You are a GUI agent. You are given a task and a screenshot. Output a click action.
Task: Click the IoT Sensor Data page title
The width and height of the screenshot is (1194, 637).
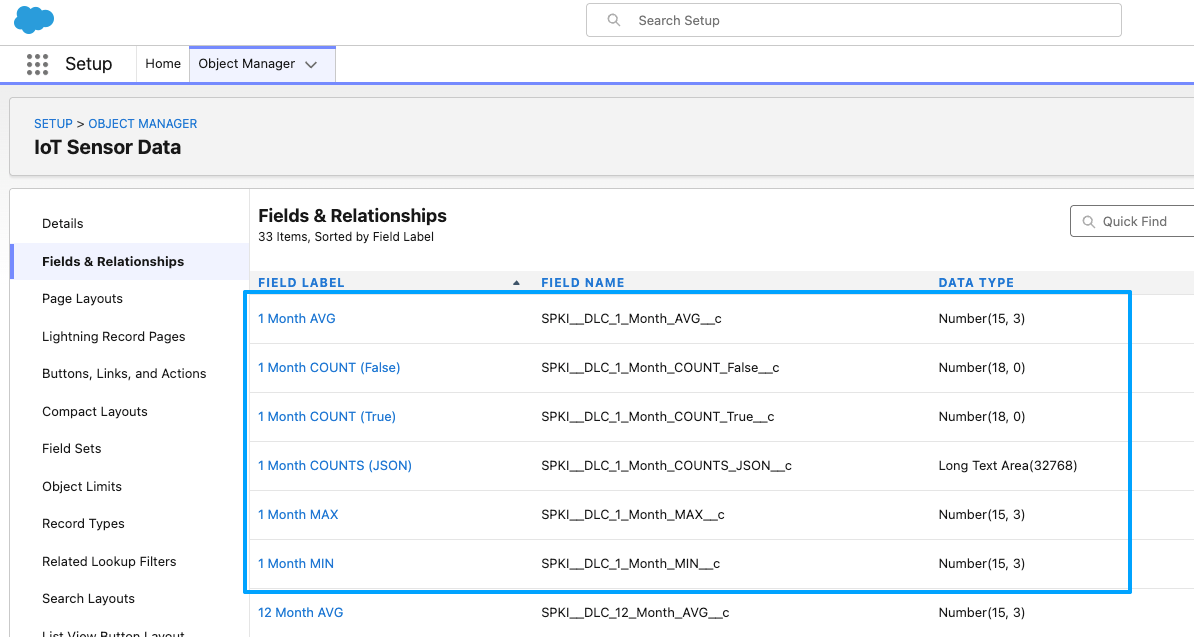(107, 148)
